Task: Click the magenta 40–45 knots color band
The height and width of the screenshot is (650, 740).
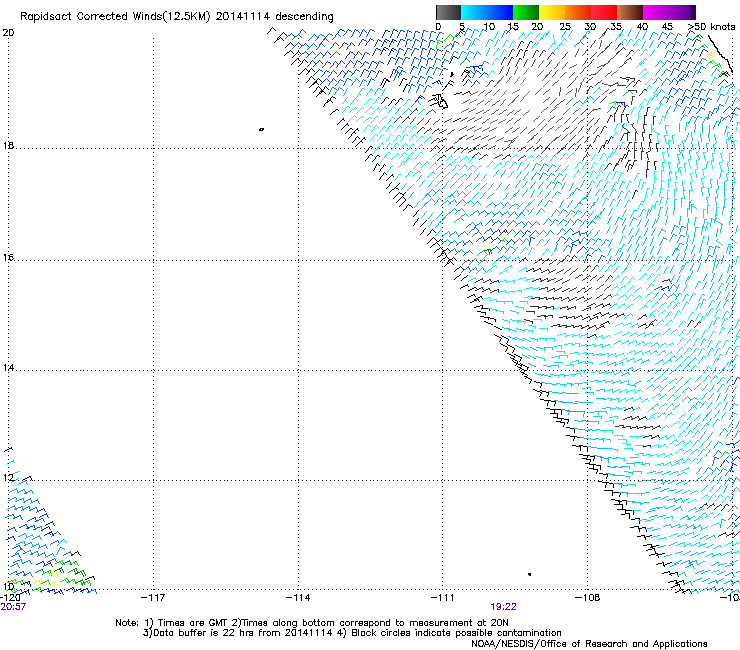Action: pyautogui.click(x=656, y=12)
